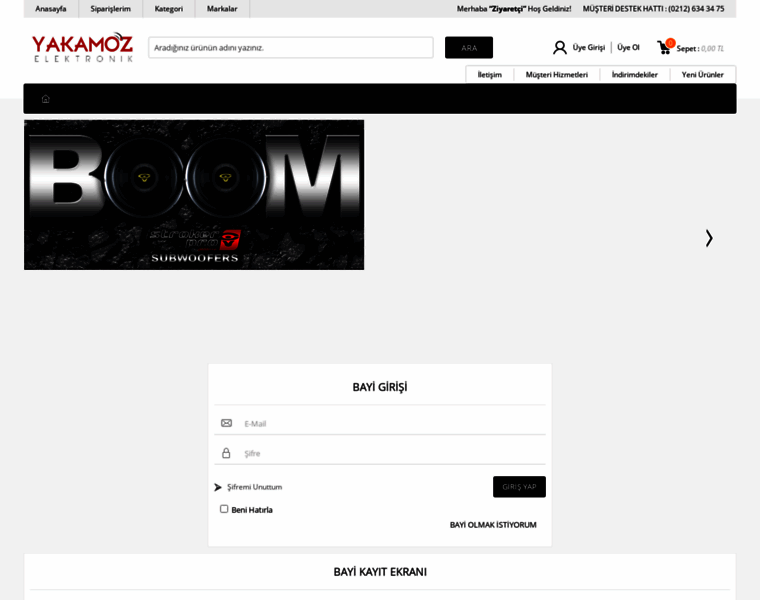Focus the product search input field

pos(291,47)
